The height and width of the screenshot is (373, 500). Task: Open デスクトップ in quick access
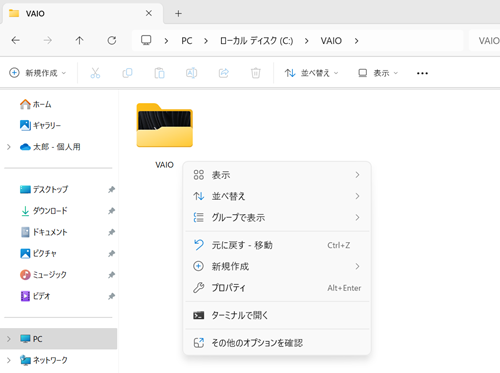pyautogui.click(x=44, y=189)
